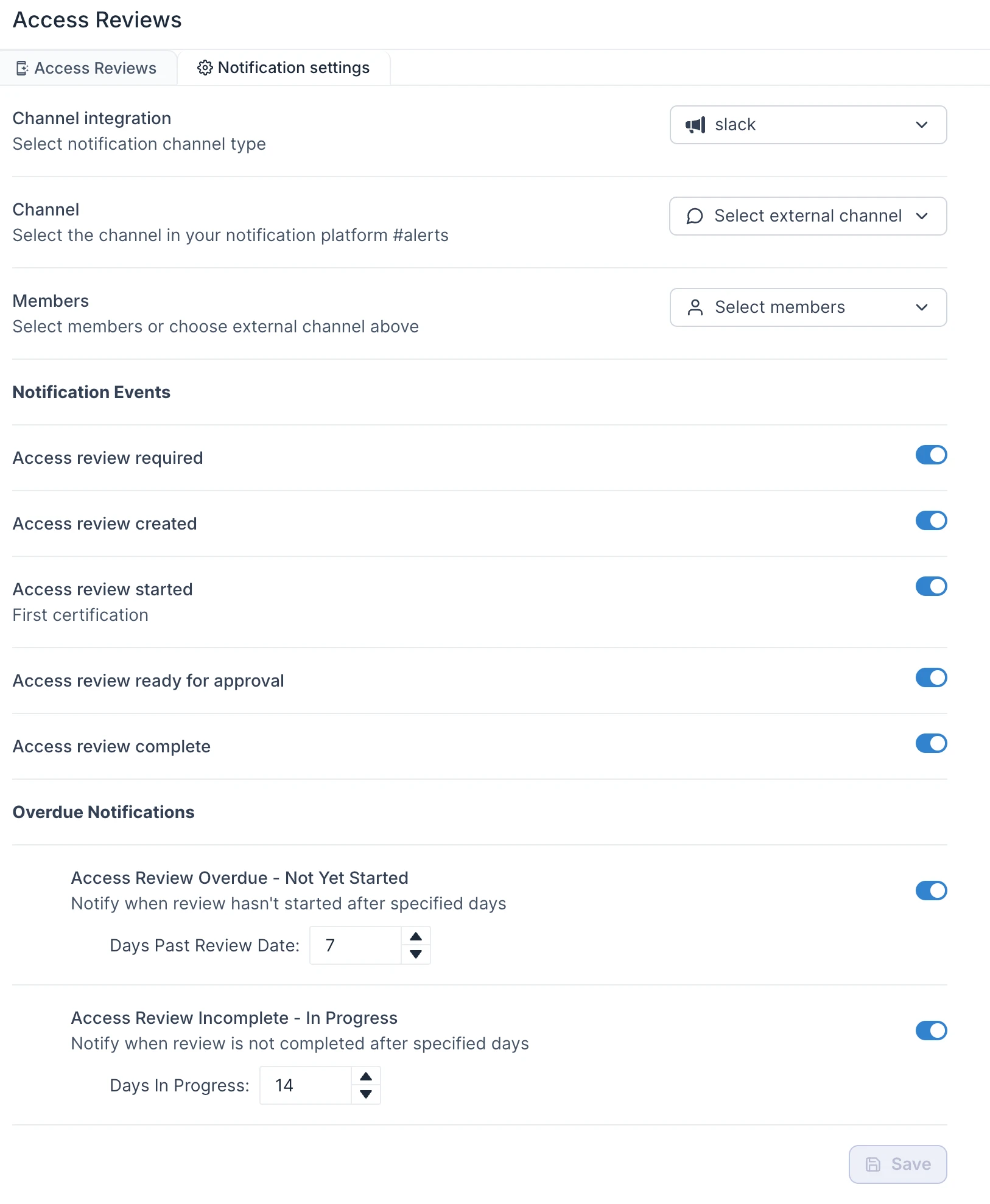Disable Access review required notifications
990x1204 pixels.
point(931,455)
